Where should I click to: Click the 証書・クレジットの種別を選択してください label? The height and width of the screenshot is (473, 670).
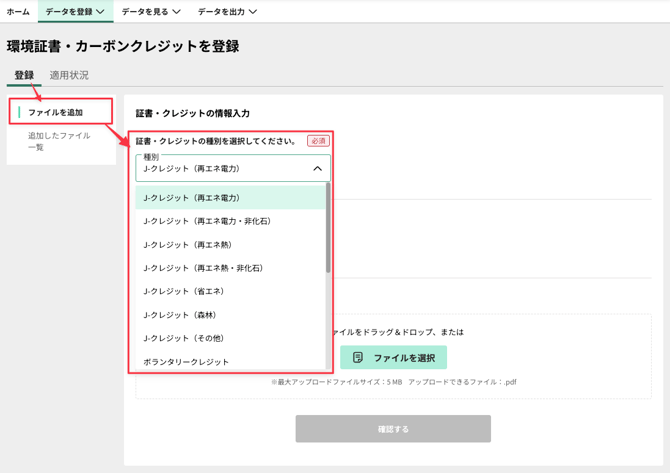click(216, 141)
